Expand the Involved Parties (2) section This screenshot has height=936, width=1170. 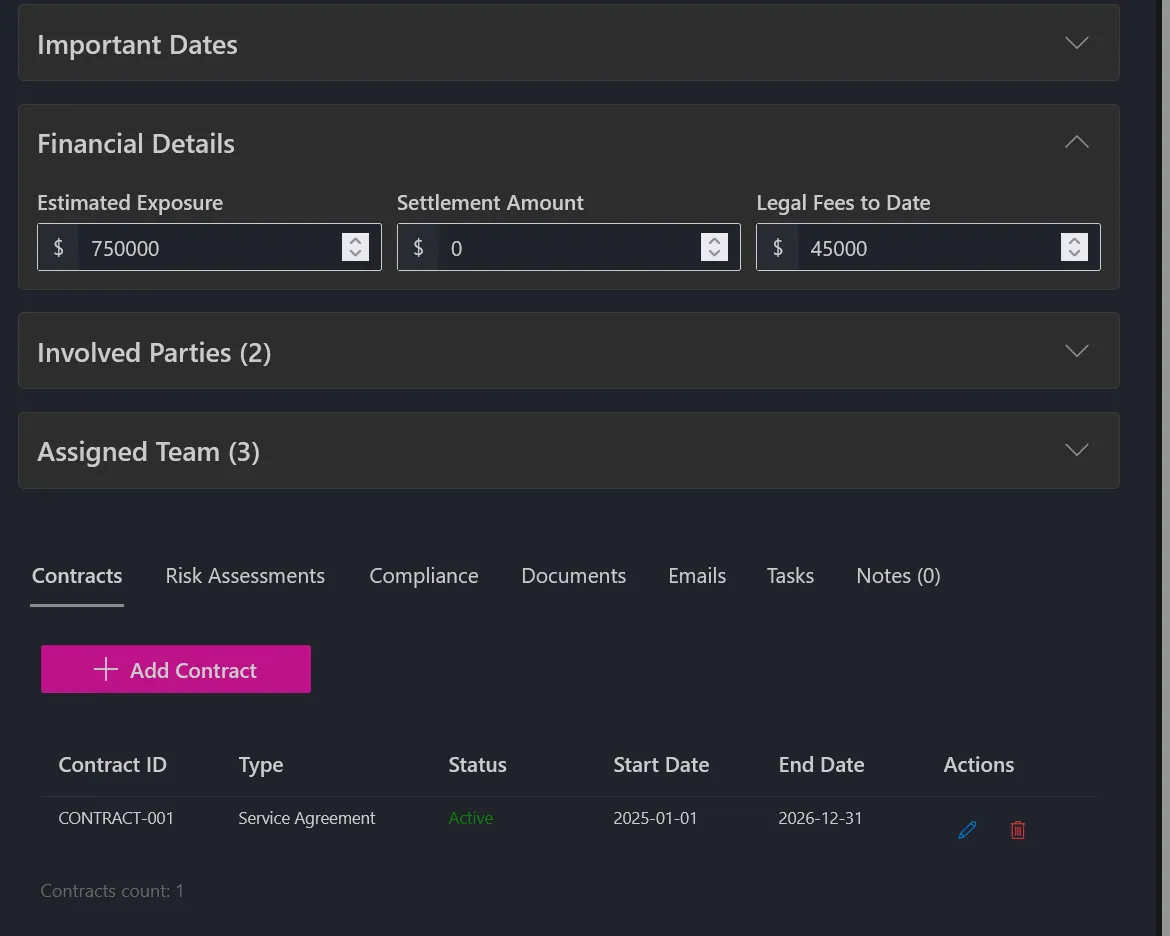1076,351
